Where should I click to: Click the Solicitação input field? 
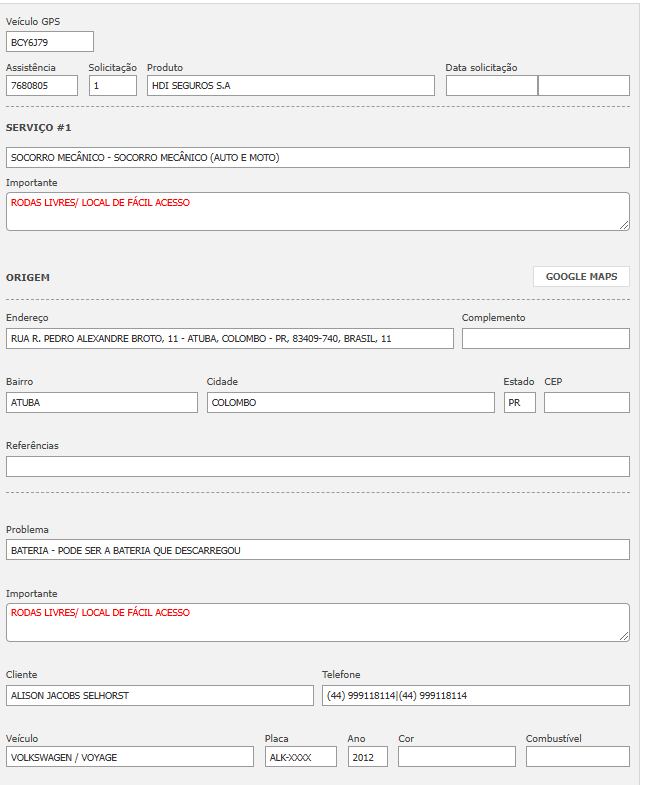(x=112, y=86)
